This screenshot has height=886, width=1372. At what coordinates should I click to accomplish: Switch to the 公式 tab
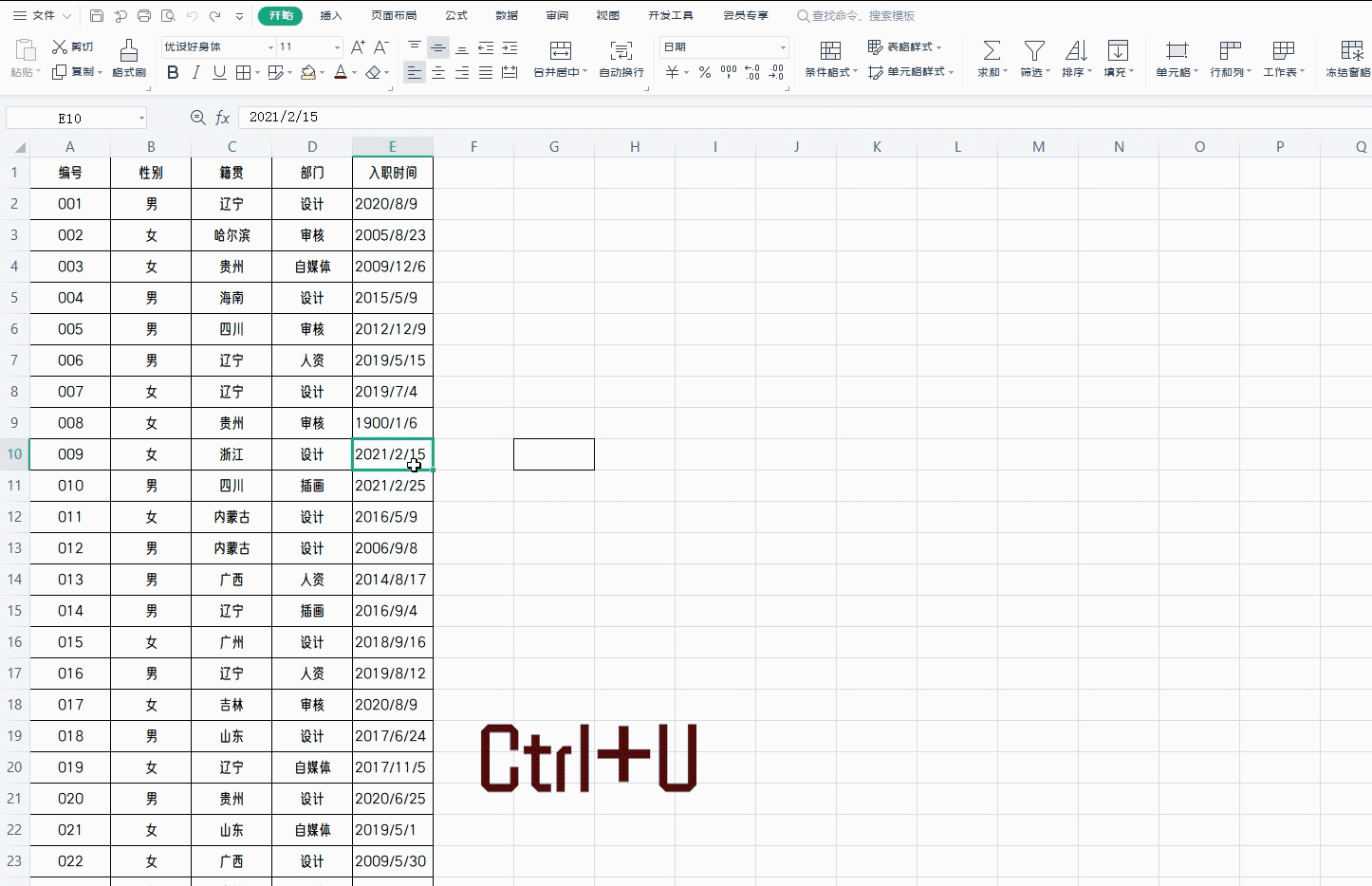click(x=456, y=16)
